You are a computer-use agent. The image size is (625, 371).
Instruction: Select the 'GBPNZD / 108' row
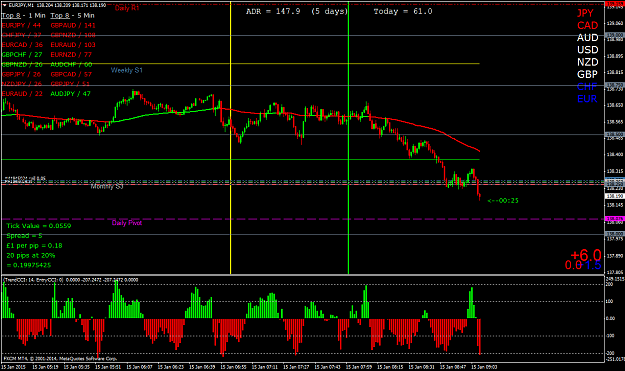(x=73, y=35)
